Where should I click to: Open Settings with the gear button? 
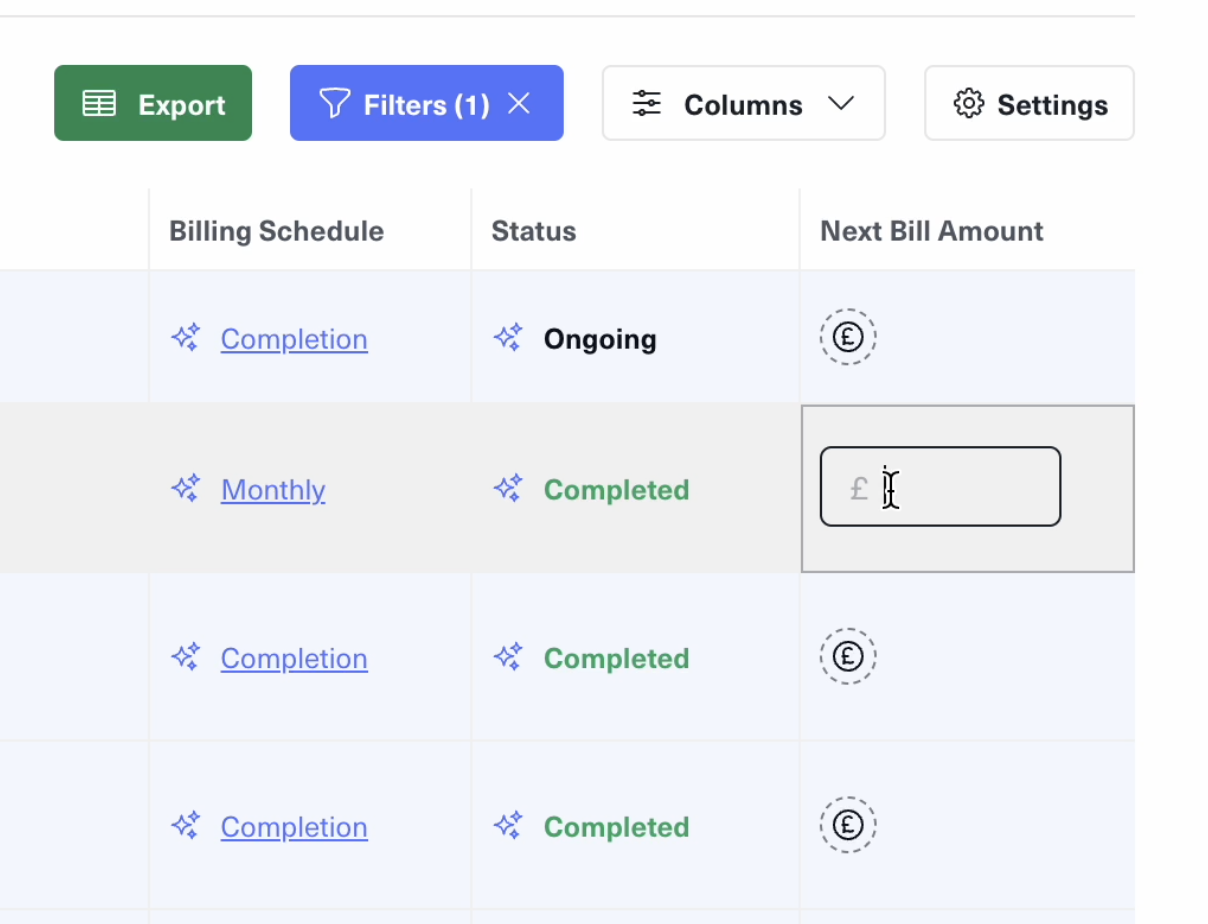[x=1029, y=104]
